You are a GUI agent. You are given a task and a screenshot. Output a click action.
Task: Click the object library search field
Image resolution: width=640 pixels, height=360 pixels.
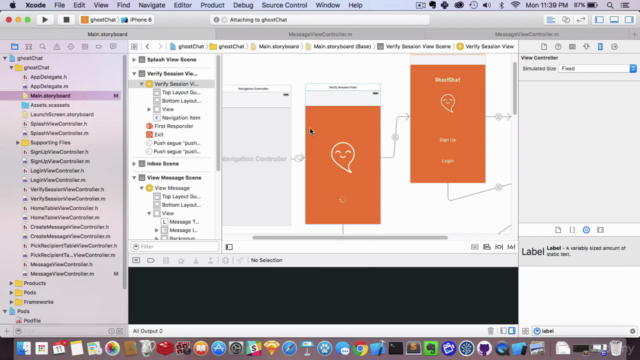tap(585, 331)
